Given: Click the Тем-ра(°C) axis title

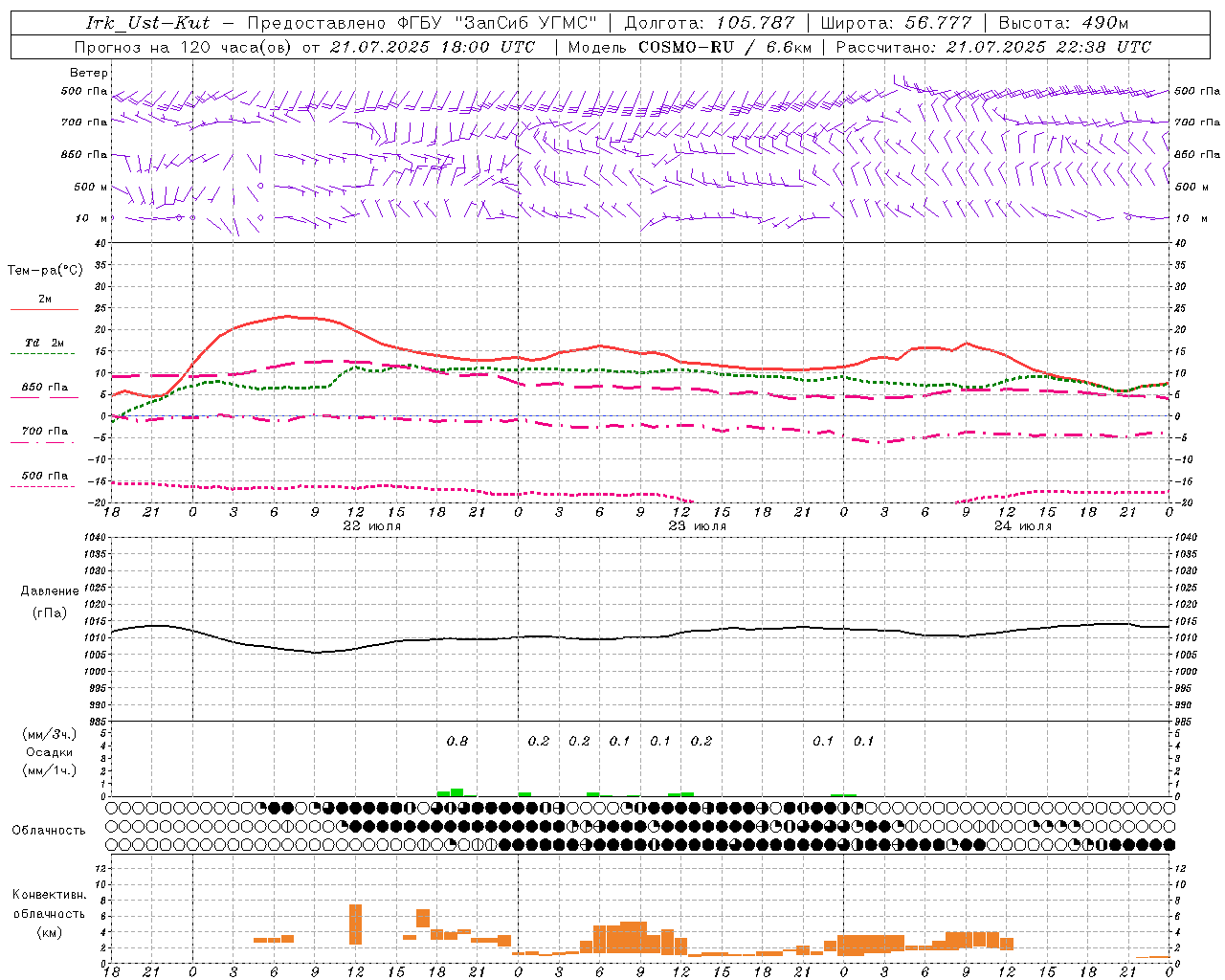Looking at the screenshot, I should (x=45, y=271).
